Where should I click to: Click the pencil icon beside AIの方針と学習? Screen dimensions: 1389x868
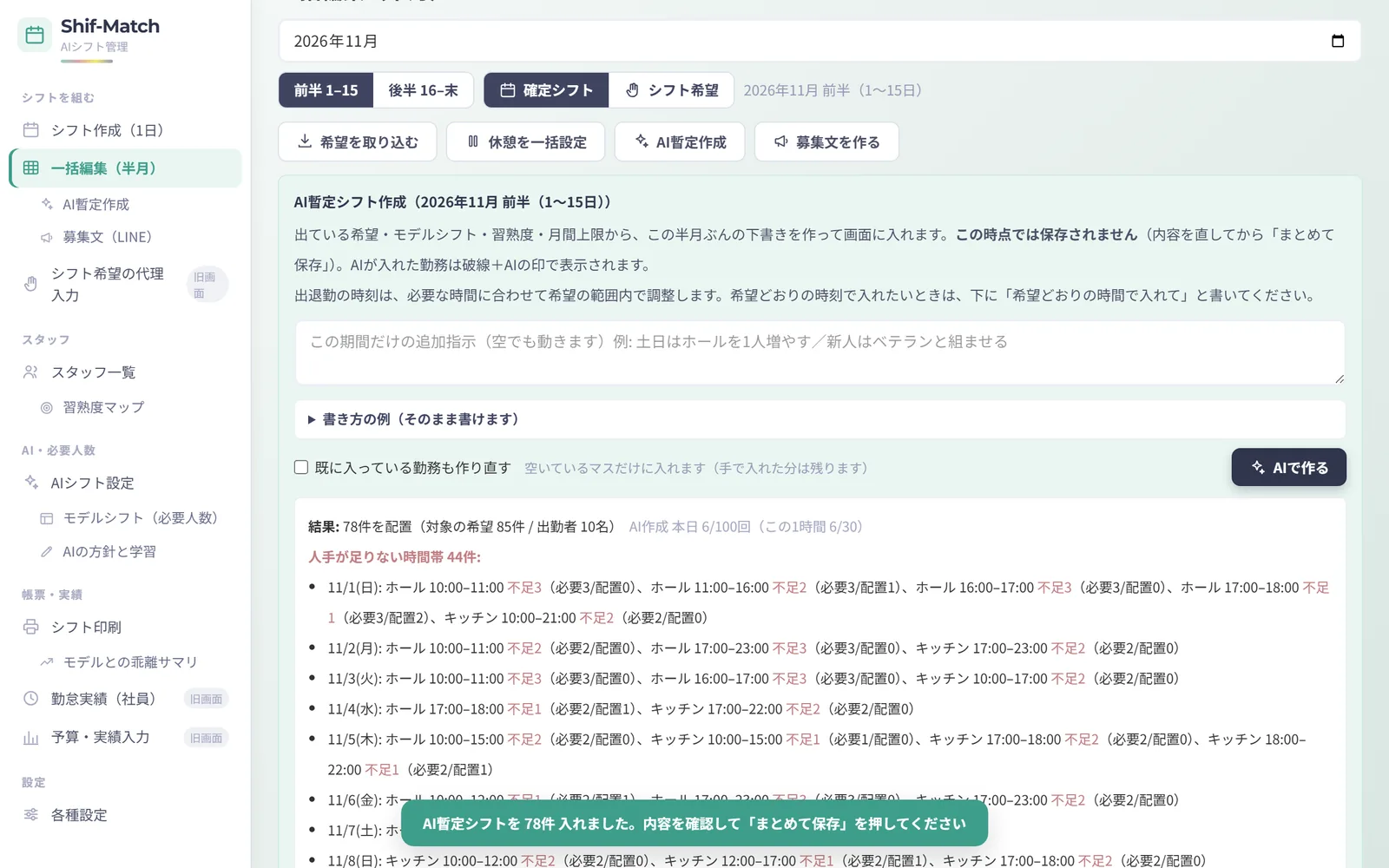tap(47, 552)
